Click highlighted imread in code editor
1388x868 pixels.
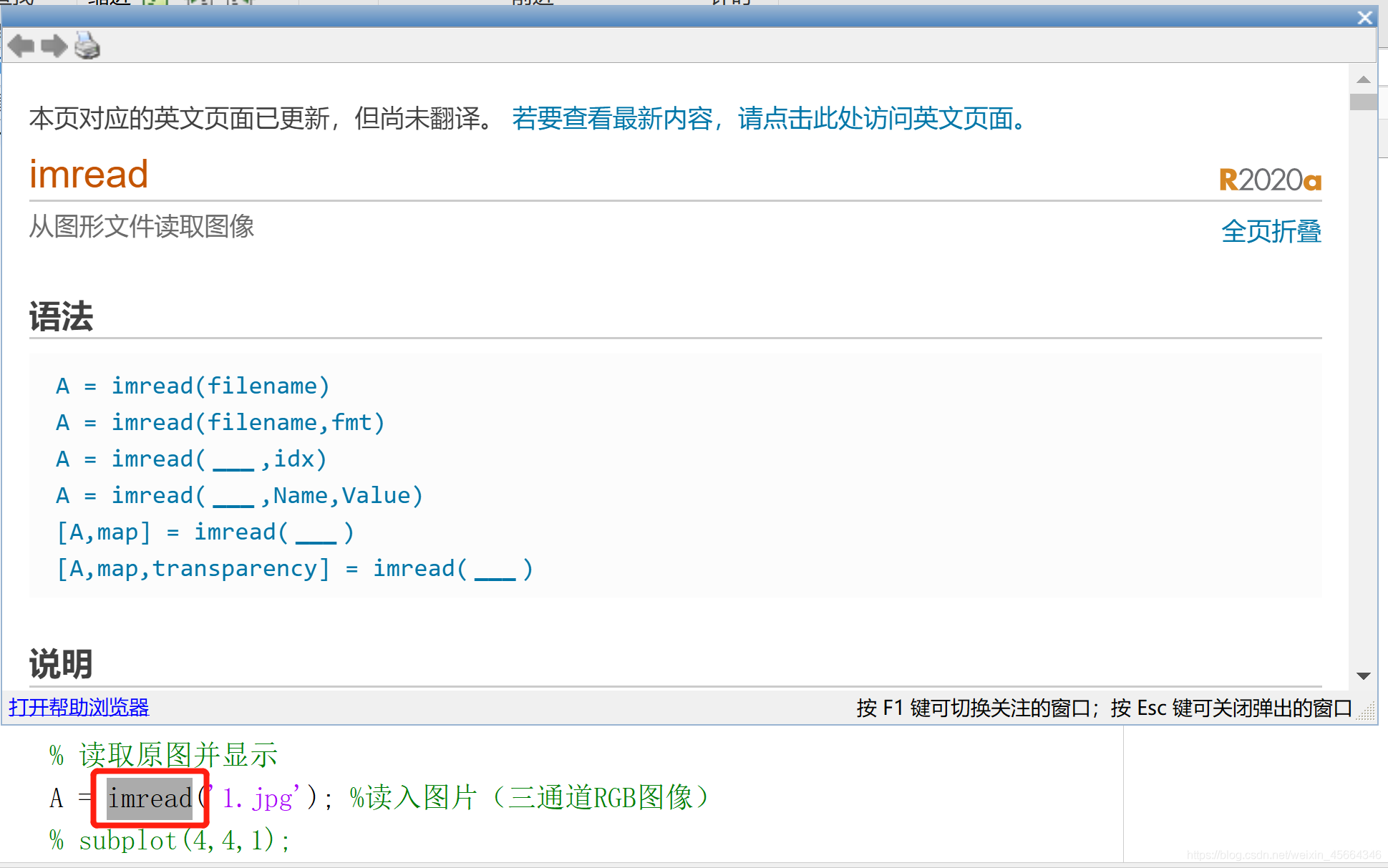(x=150, y=798)
